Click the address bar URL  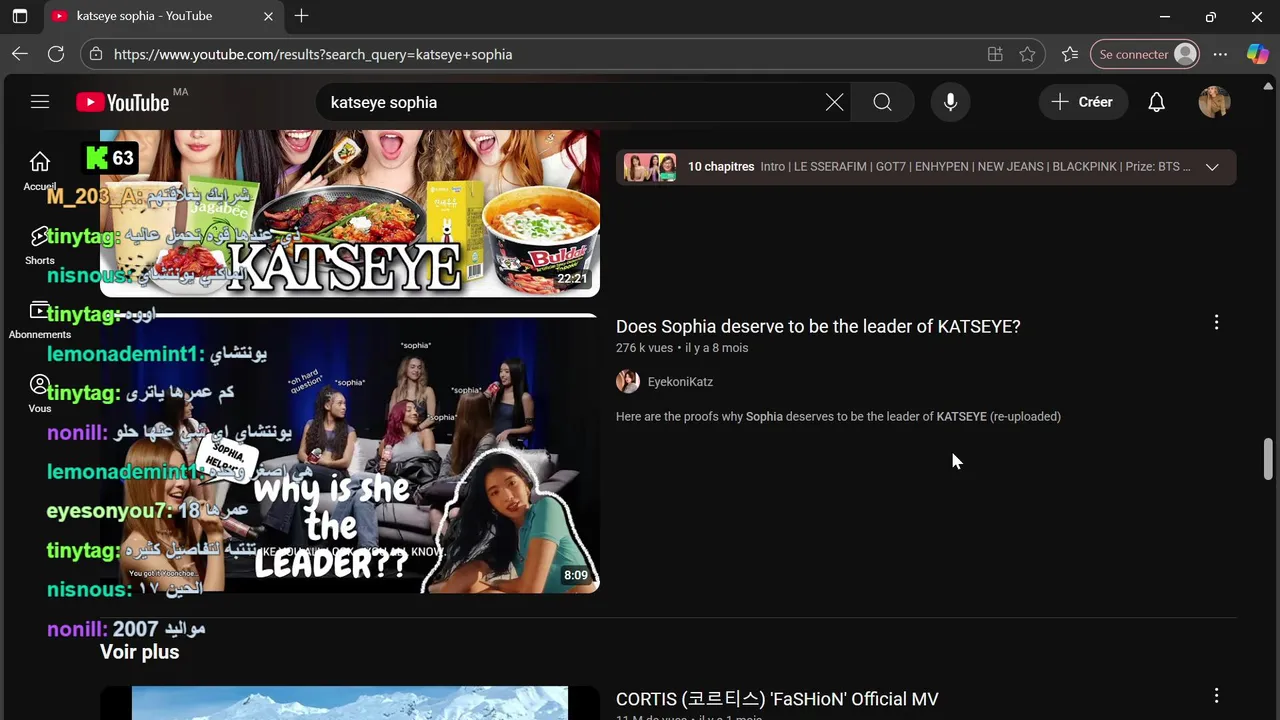pyautogui.click(x=313, y=54)
